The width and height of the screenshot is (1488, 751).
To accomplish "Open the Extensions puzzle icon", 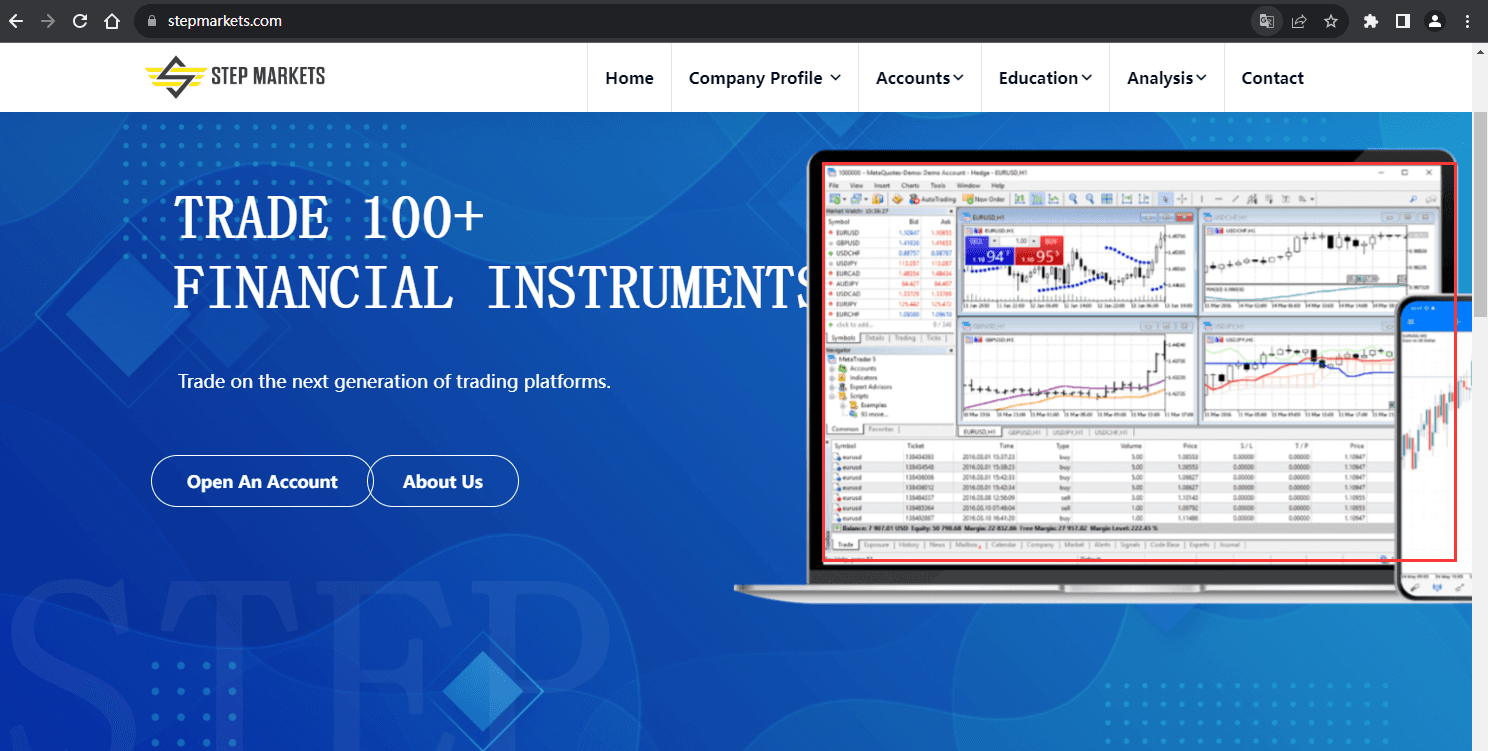I will tap(1371, 21).
